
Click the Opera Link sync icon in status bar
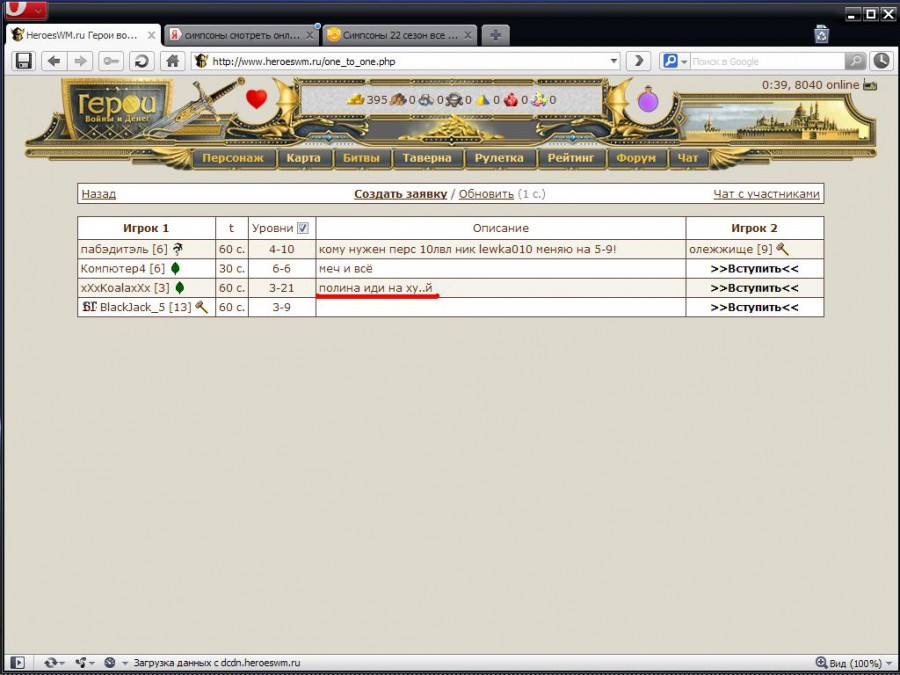point(51,662)
